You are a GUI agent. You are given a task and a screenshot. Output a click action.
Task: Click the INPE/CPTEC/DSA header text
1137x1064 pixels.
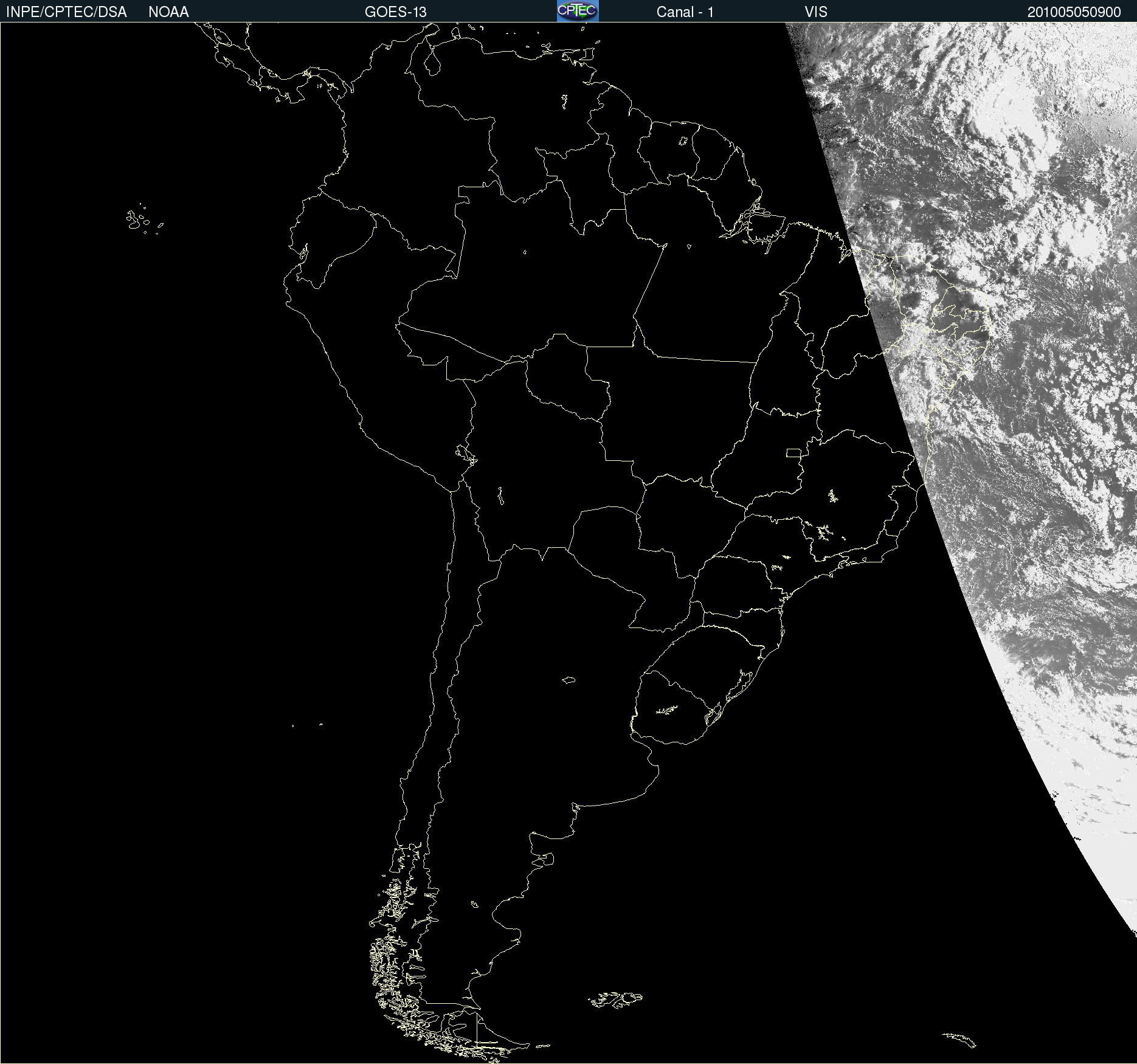66,12
